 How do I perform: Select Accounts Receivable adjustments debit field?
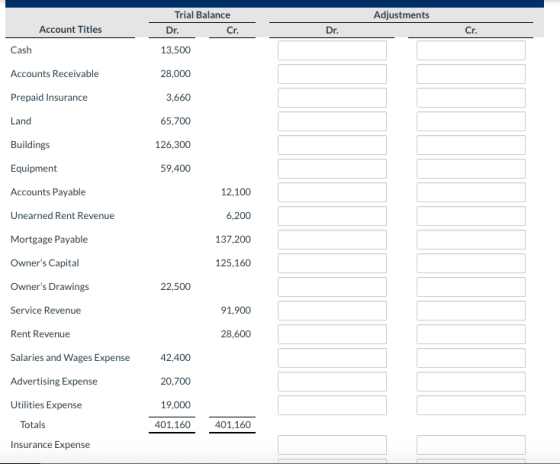tap(332, 74)
